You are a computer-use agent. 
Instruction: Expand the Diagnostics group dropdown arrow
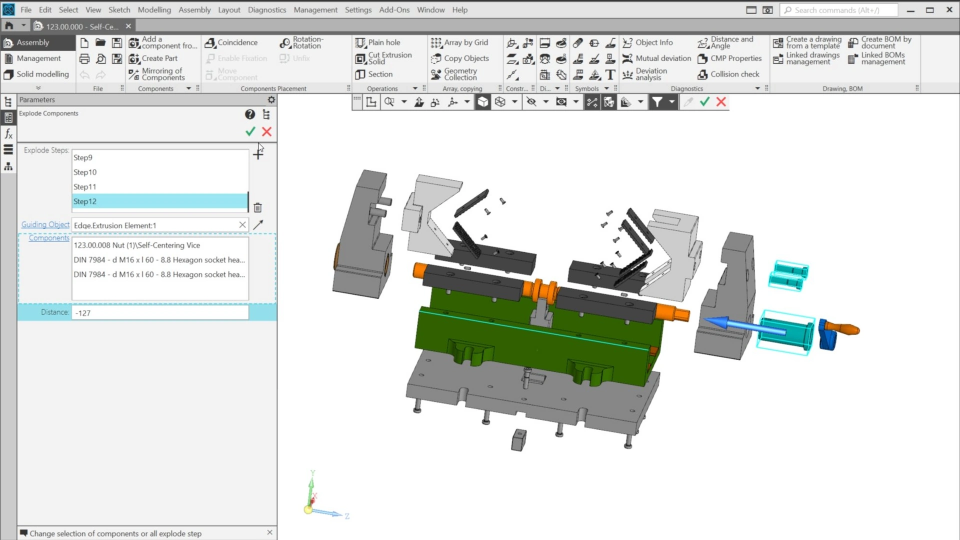pos(758,89)
